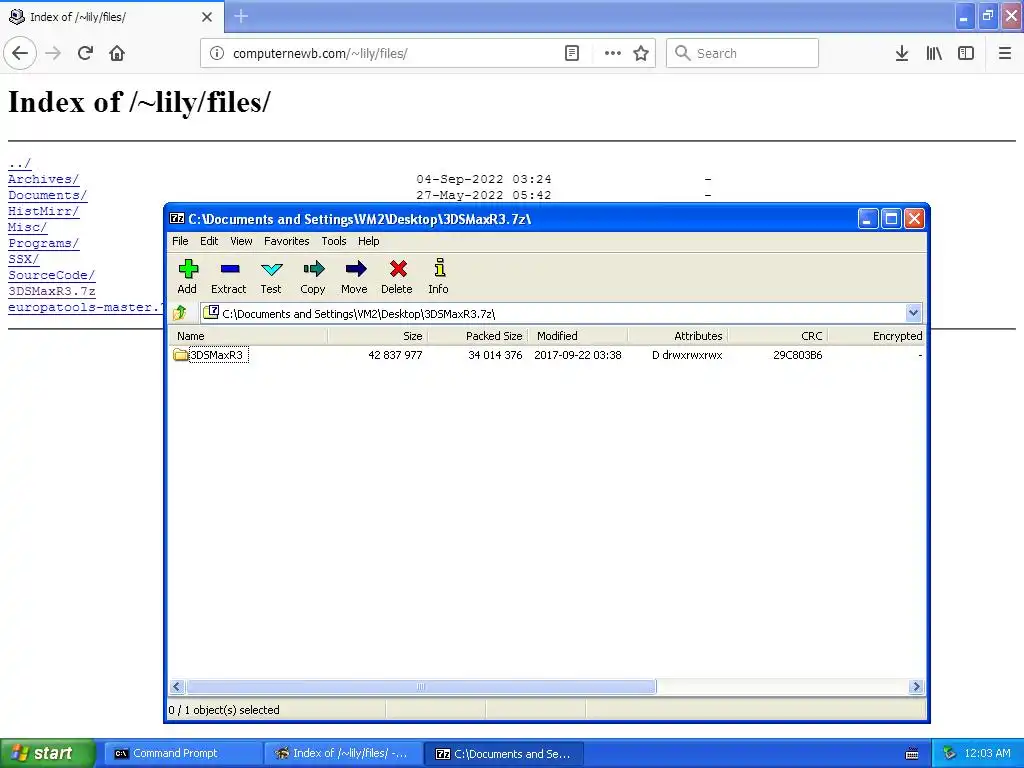Viewport: 1024px width, 768px height.
Task: Click the system tray icon beside the clock
Action: [x=950, y=754]
